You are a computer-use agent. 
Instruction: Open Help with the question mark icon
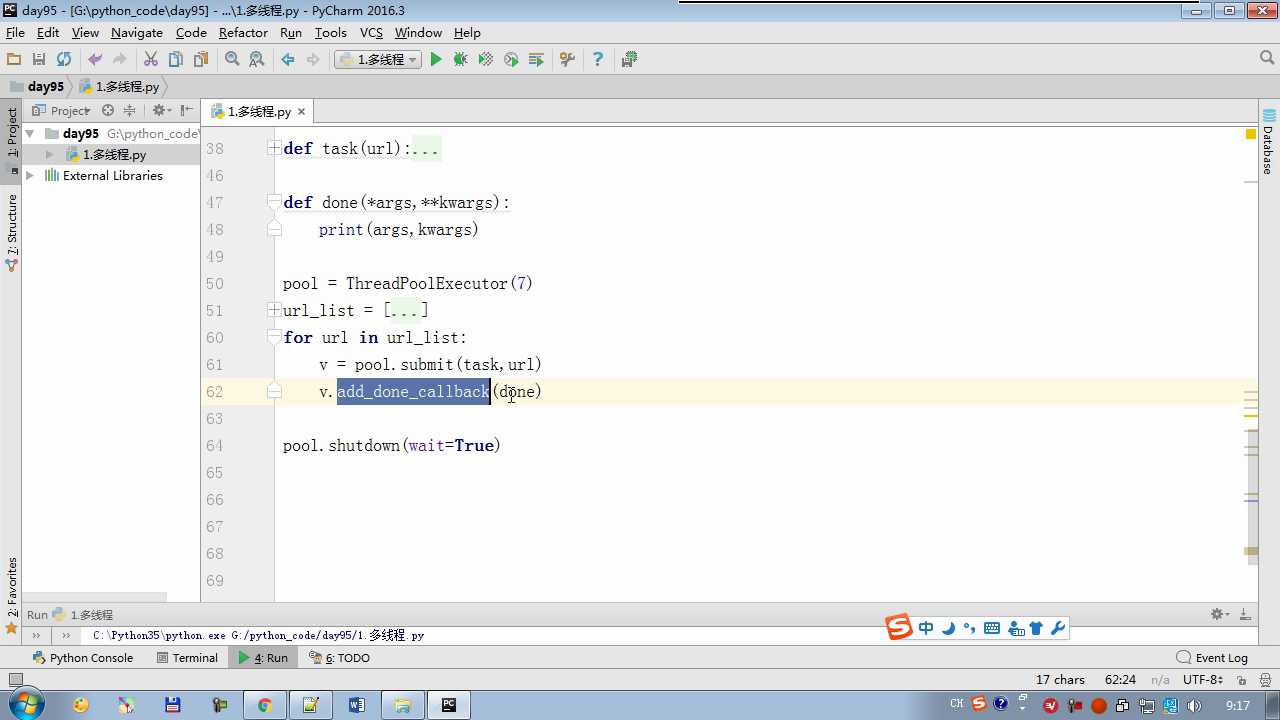[598, 60]
